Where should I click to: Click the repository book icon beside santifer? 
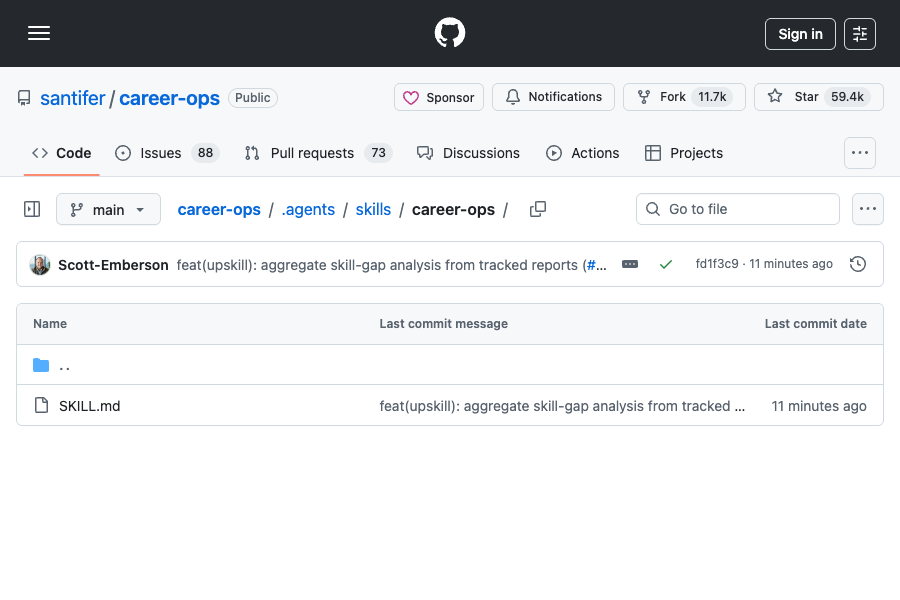24,98
